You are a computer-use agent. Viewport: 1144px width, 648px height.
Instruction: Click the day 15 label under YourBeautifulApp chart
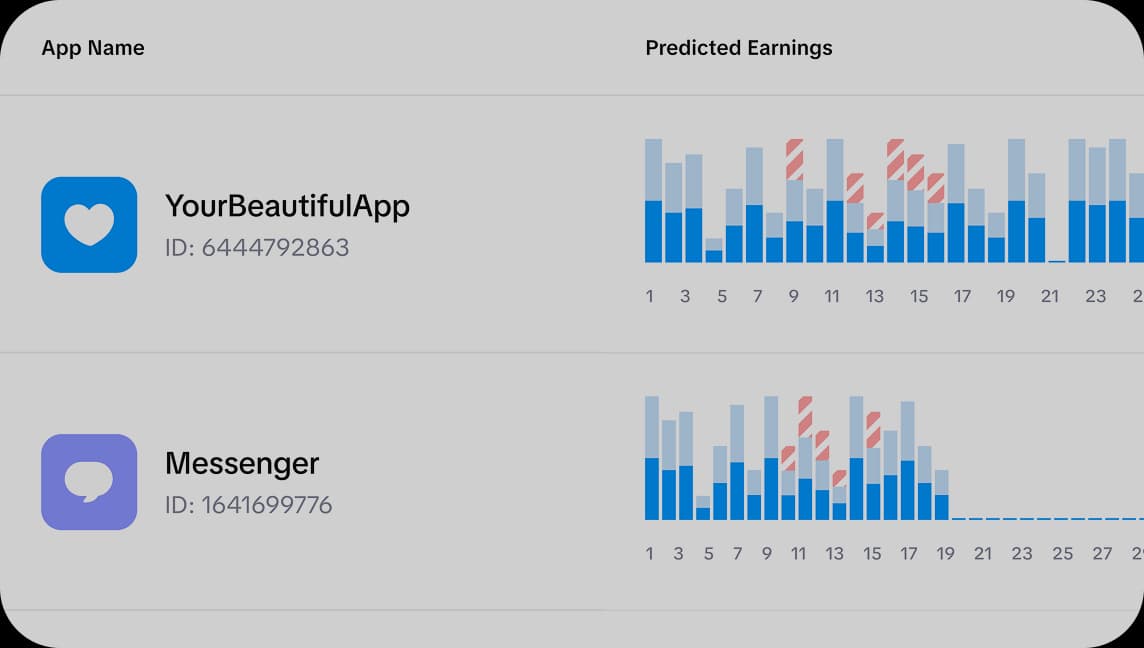click(x=919, y=296)
